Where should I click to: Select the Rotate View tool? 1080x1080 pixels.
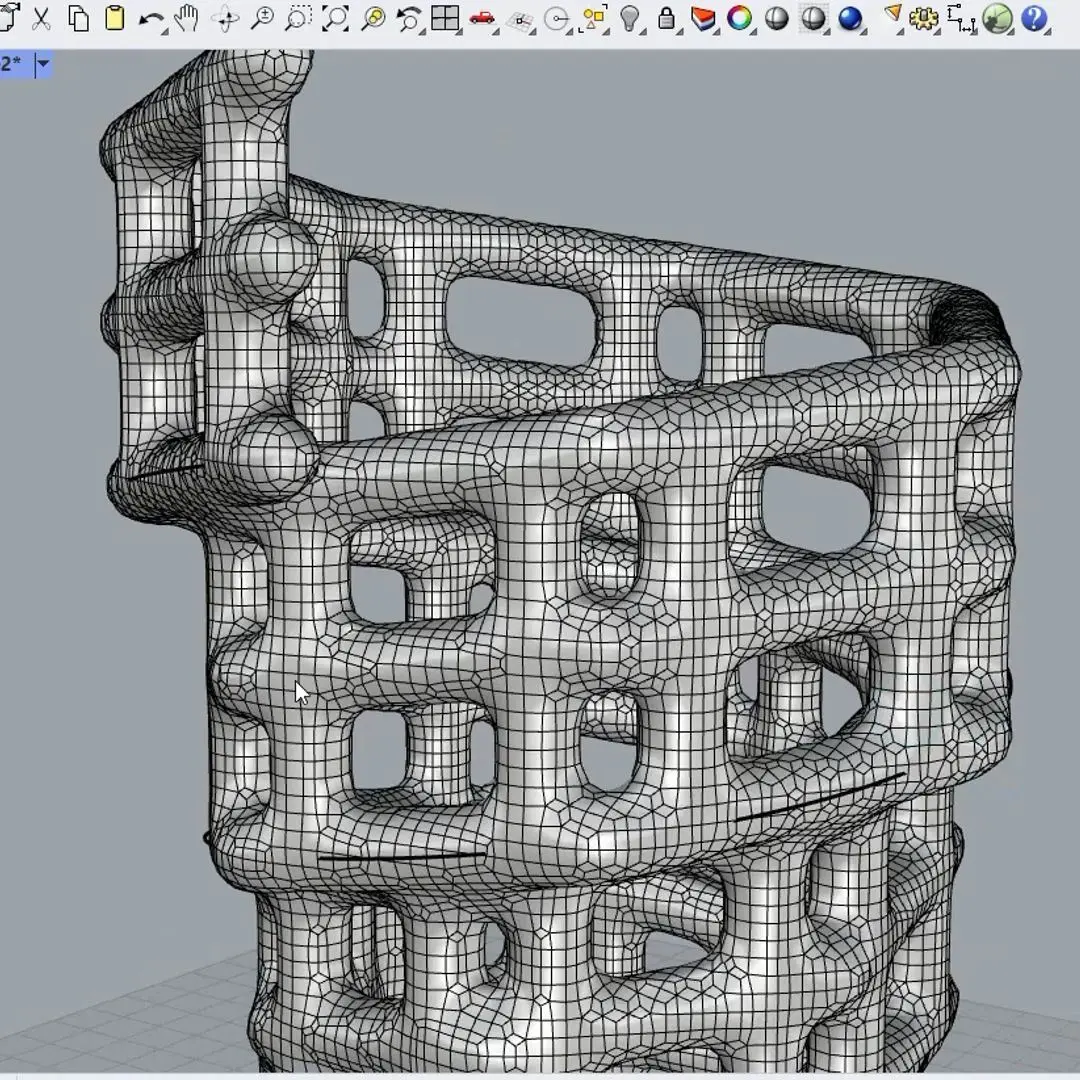(225, 19)
